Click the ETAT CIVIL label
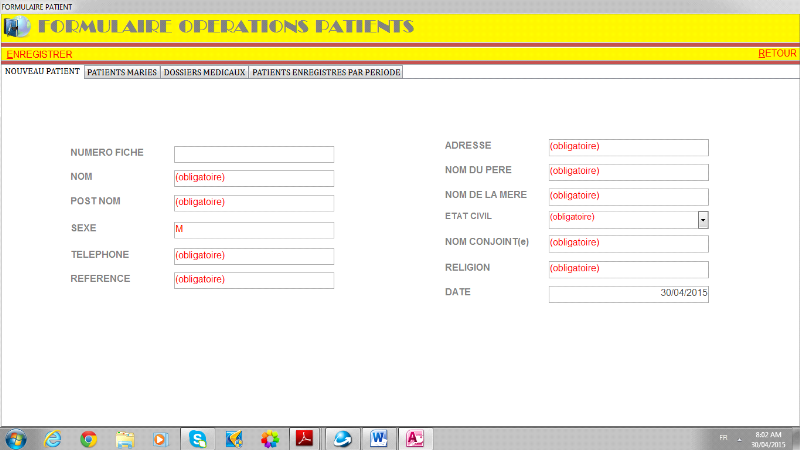 (468, 216)
